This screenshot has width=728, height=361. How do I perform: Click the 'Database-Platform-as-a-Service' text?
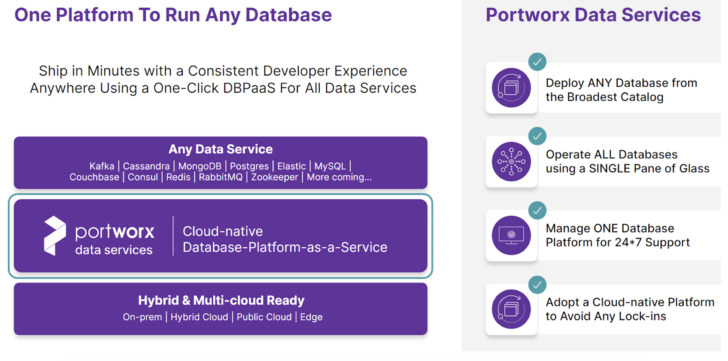pos(285,247)
